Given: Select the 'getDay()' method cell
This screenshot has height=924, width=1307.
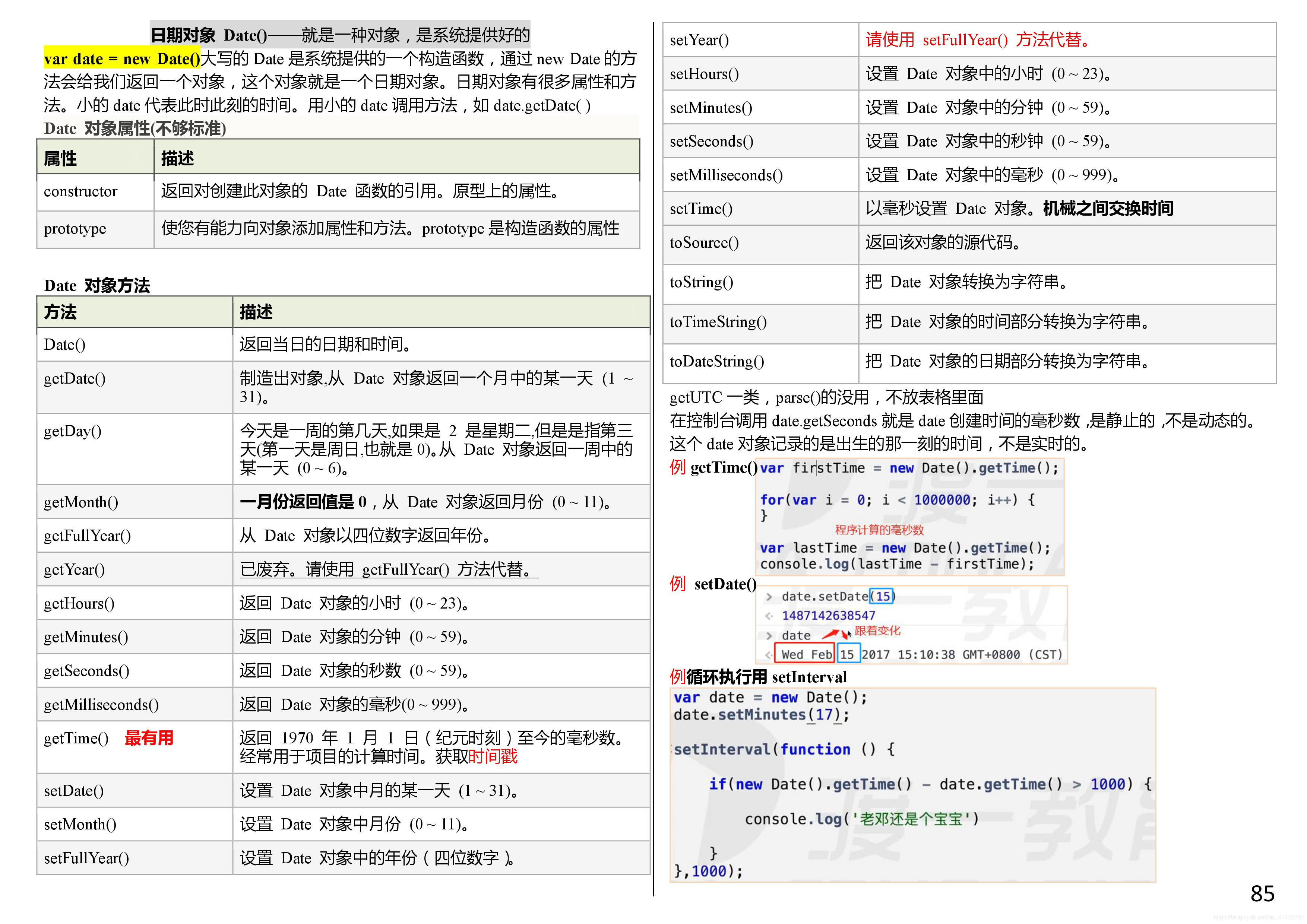Looking at the screenshot, I should click(x=135, y=449).
